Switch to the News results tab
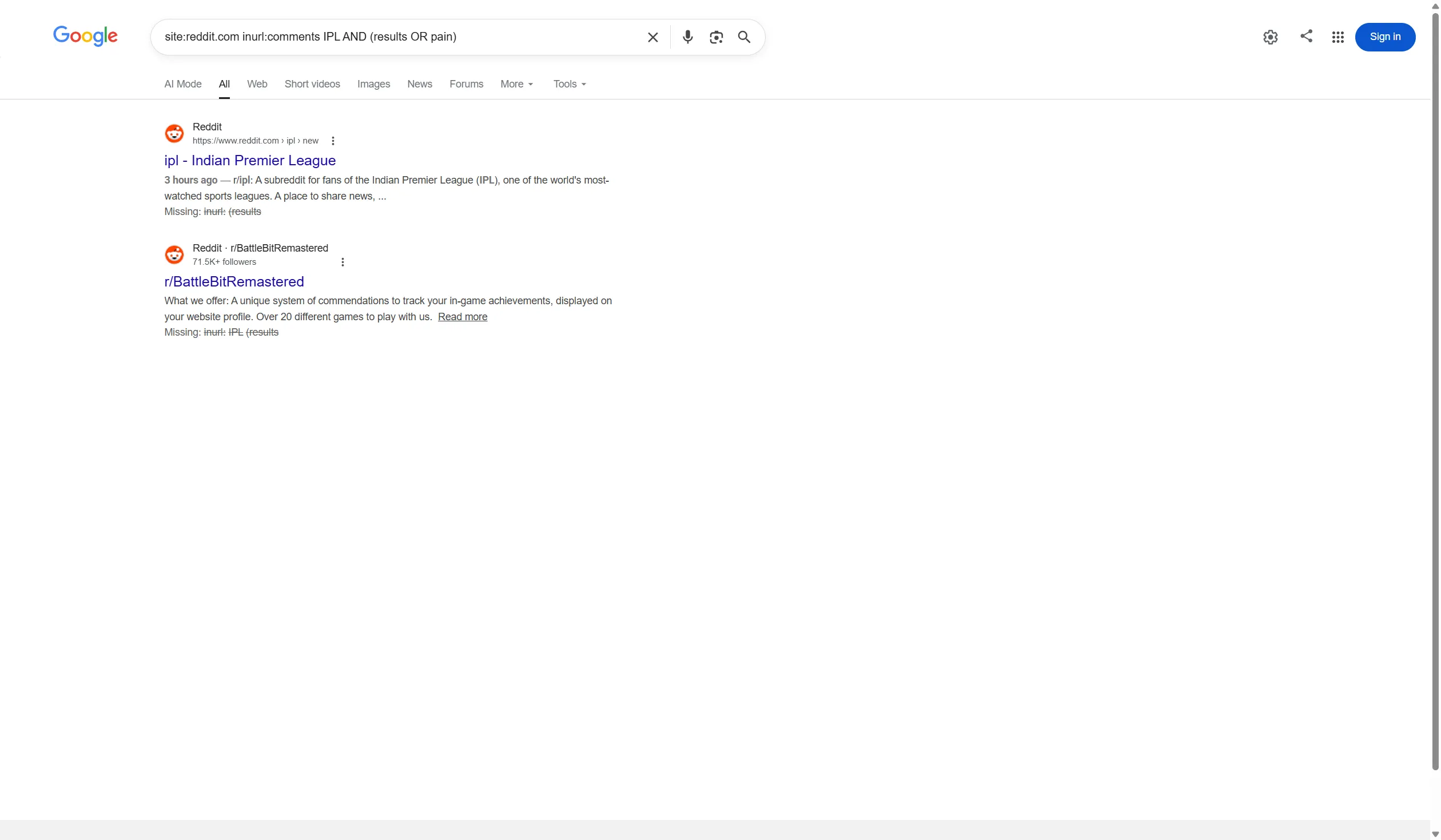 [x=419, y=83]
